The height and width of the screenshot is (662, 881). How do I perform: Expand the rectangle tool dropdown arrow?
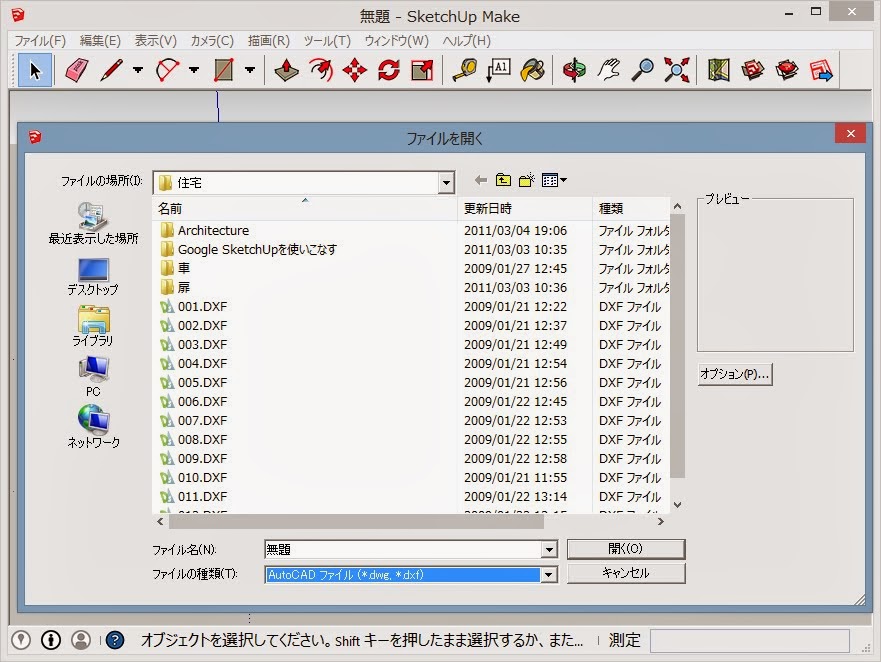tap(250, 70)
